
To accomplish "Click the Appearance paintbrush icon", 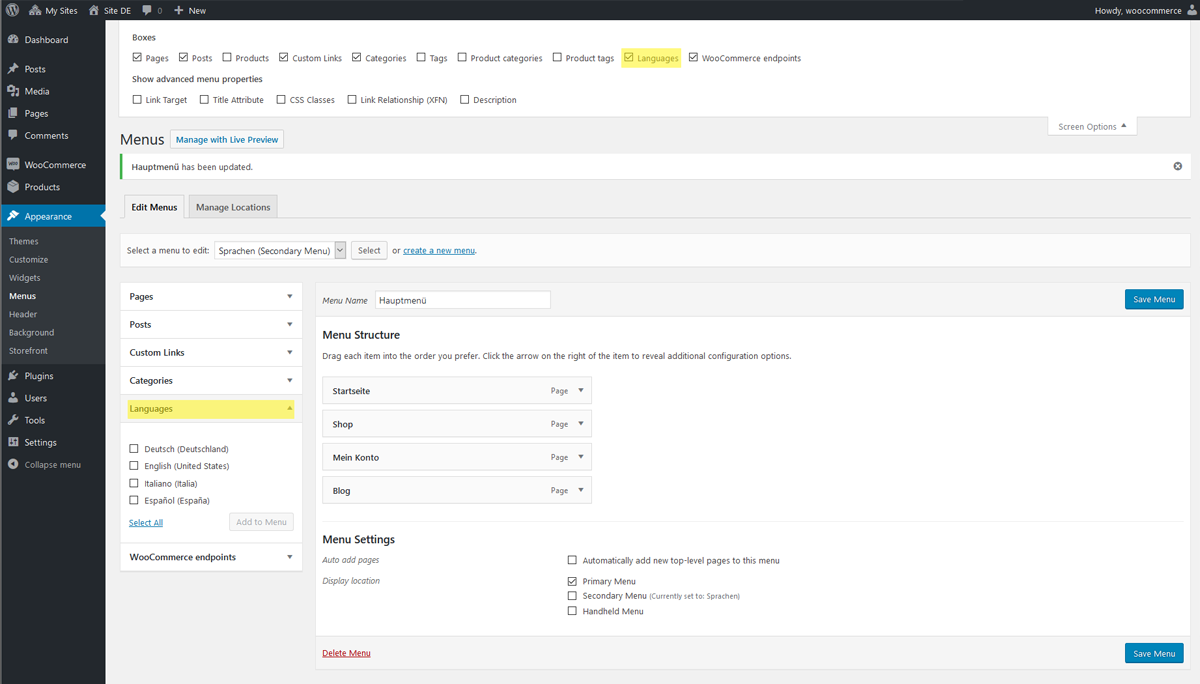I will point(13,216).
